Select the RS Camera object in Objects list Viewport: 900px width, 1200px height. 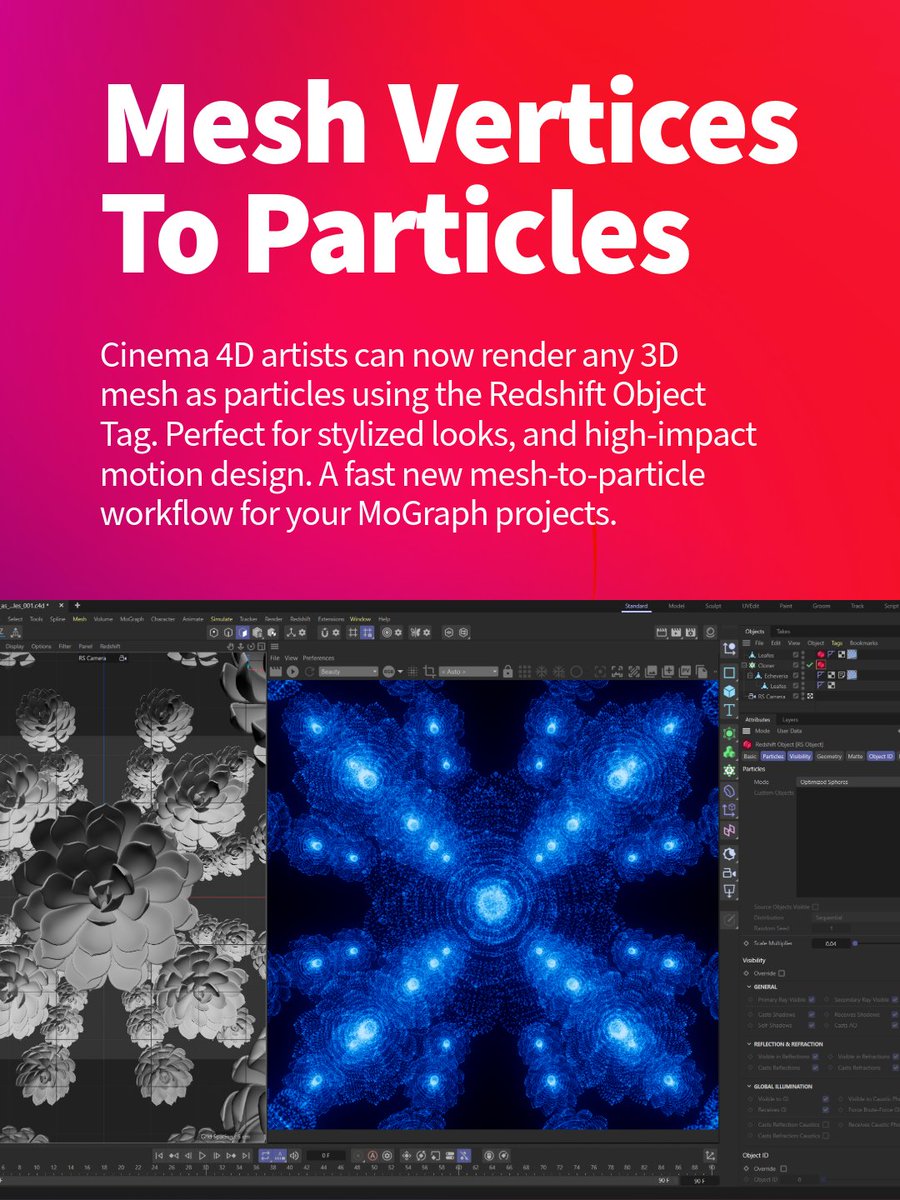[772, 697]
